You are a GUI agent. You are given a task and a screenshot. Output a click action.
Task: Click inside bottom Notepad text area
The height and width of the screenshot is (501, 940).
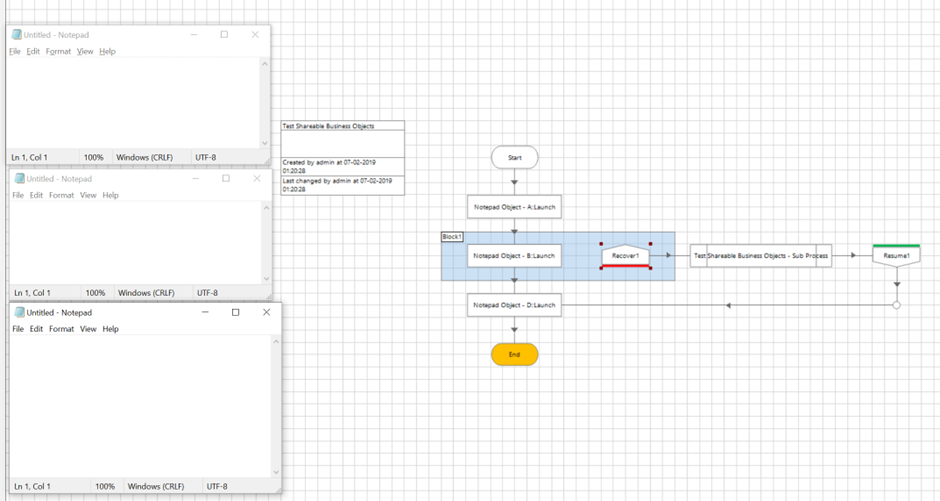click(140, 407)
